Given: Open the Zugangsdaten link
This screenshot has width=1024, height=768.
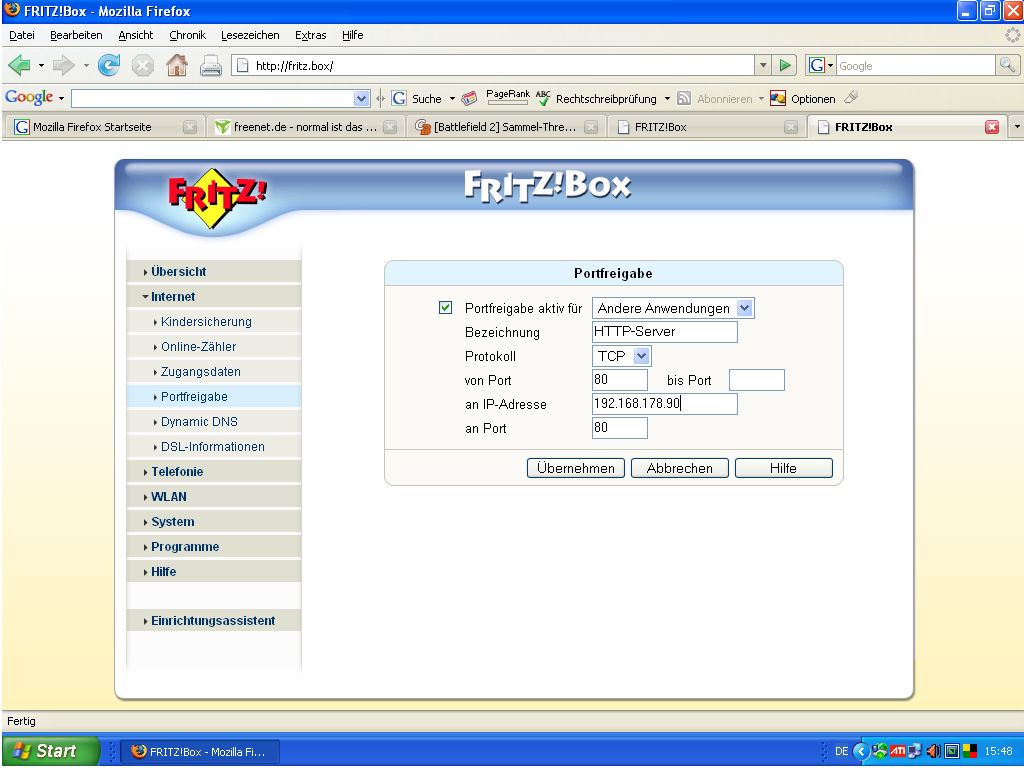Looking at the screenshot, I should coord(201,372).
